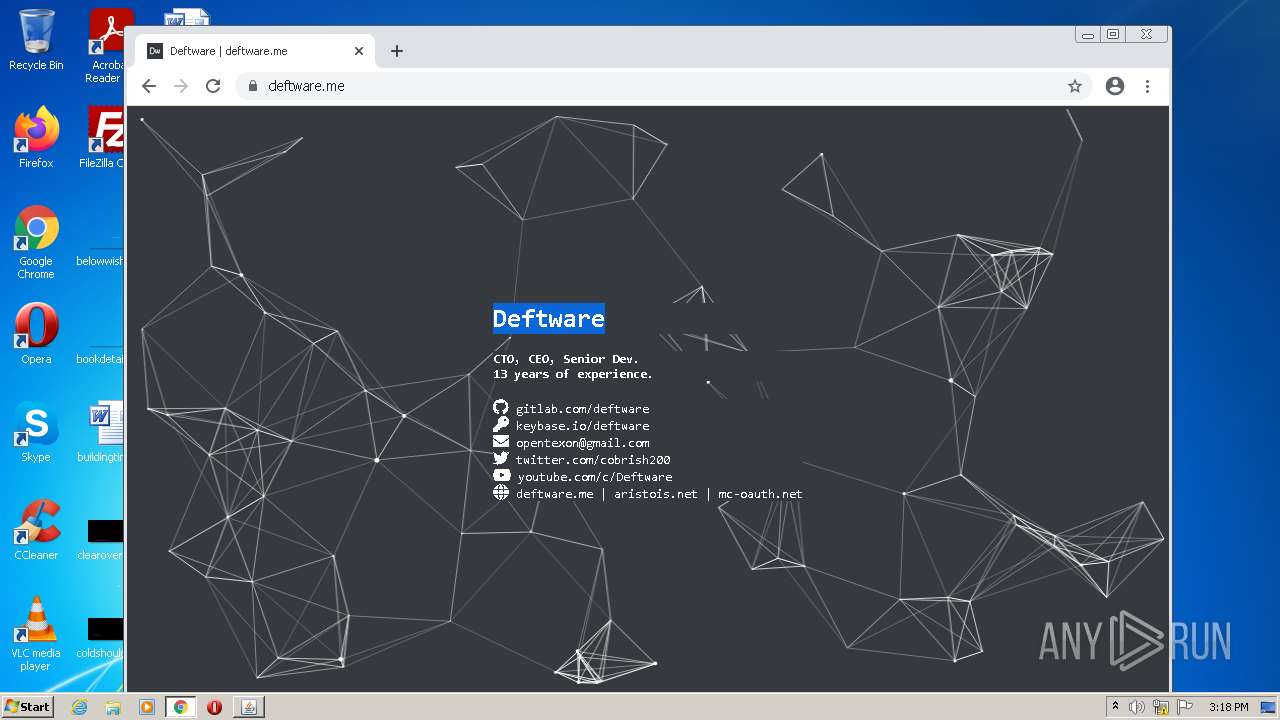1280x720 pixels.
Task: Follow the deftware.me website link
Action: [554, 493]
